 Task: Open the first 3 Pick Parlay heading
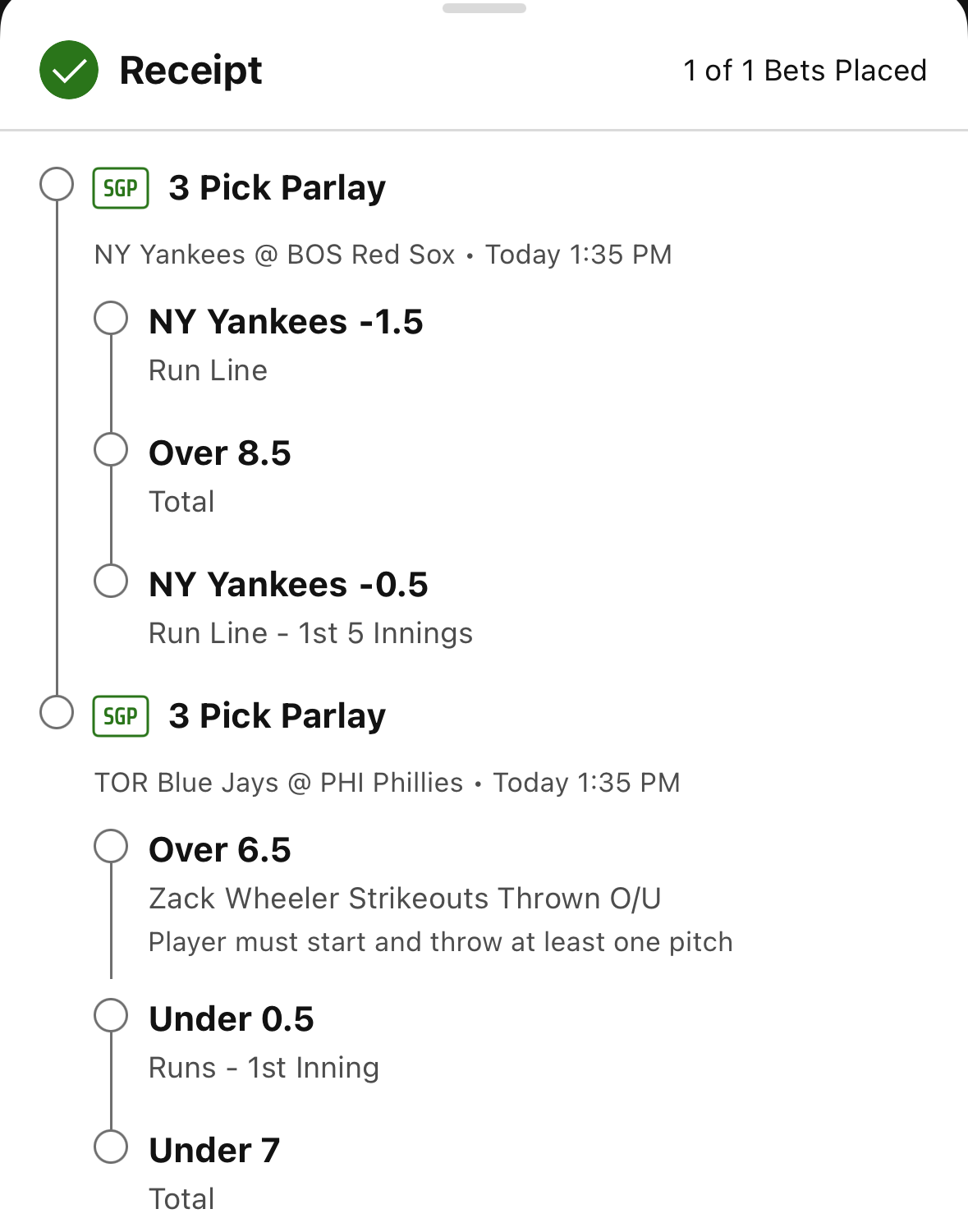pyautogui.click(x=277, y=188)
